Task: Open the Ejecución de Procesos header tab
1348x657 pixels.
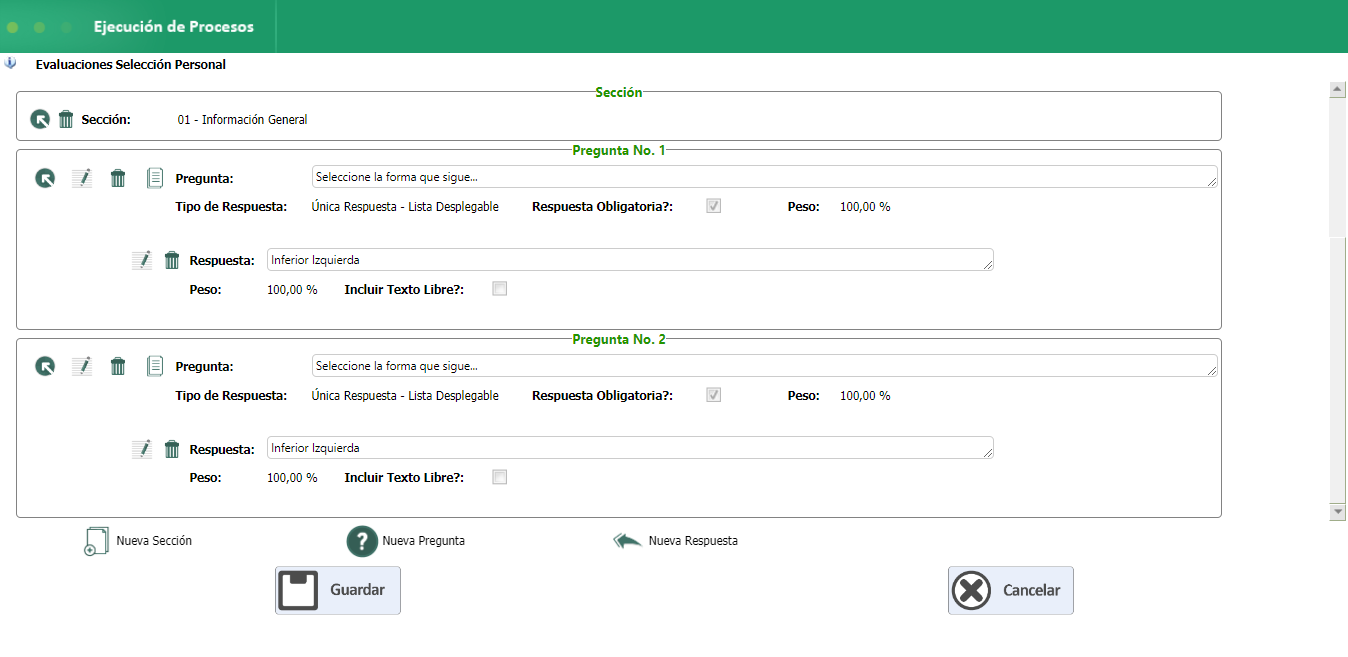Action: pyautogui.click(x=174, y=27)
